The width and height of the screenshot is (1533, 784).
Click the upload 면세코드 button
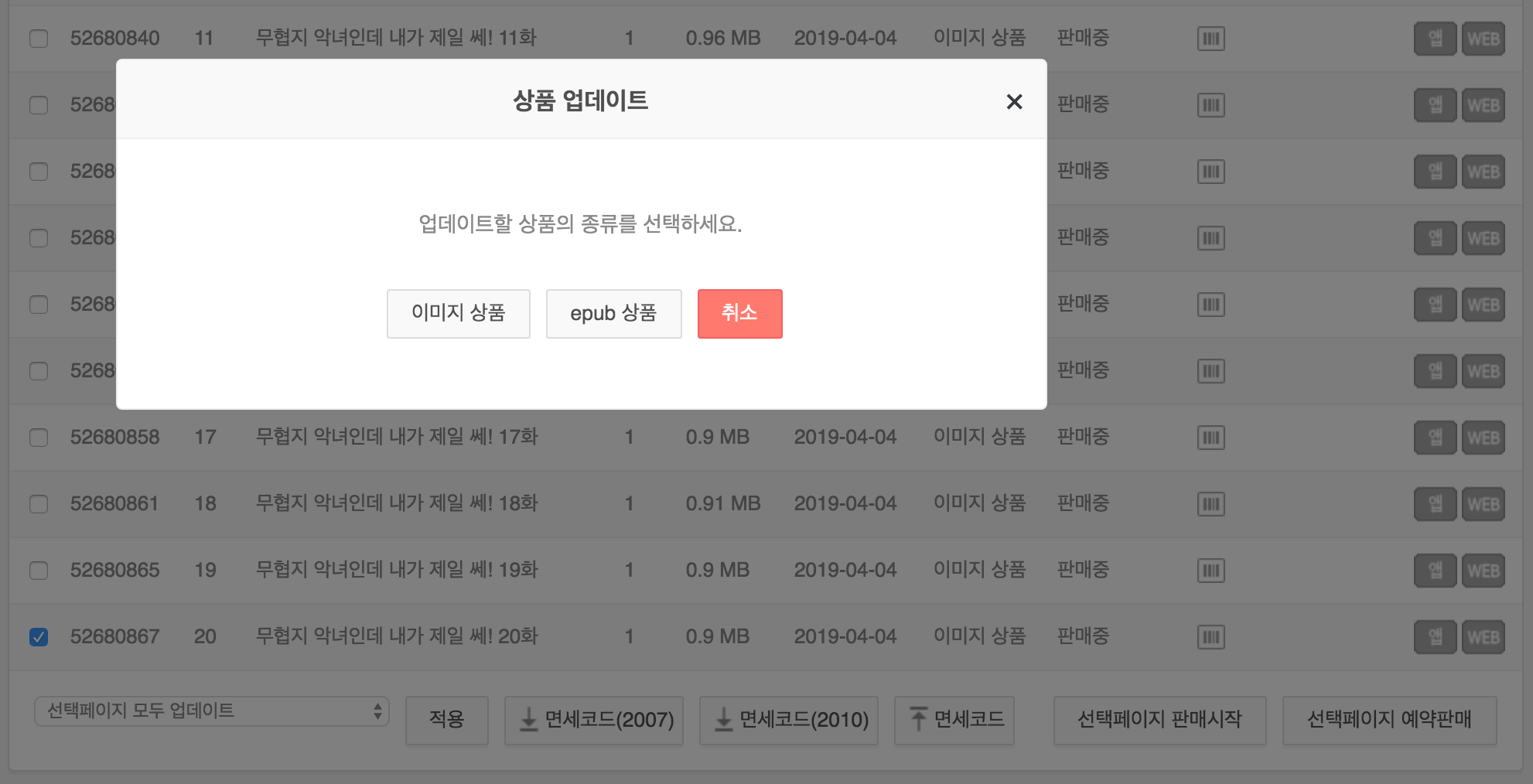[x=954, y=720]
